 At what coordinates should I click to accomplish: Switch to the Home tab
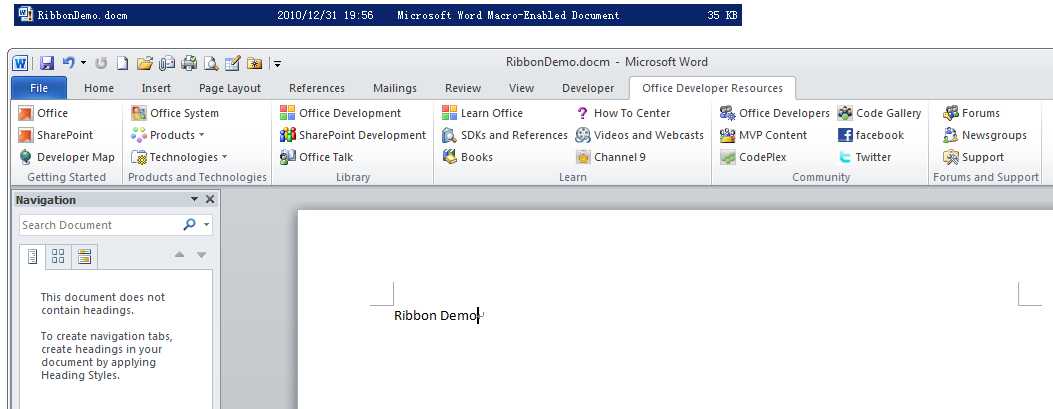click(x=99, y=88)
